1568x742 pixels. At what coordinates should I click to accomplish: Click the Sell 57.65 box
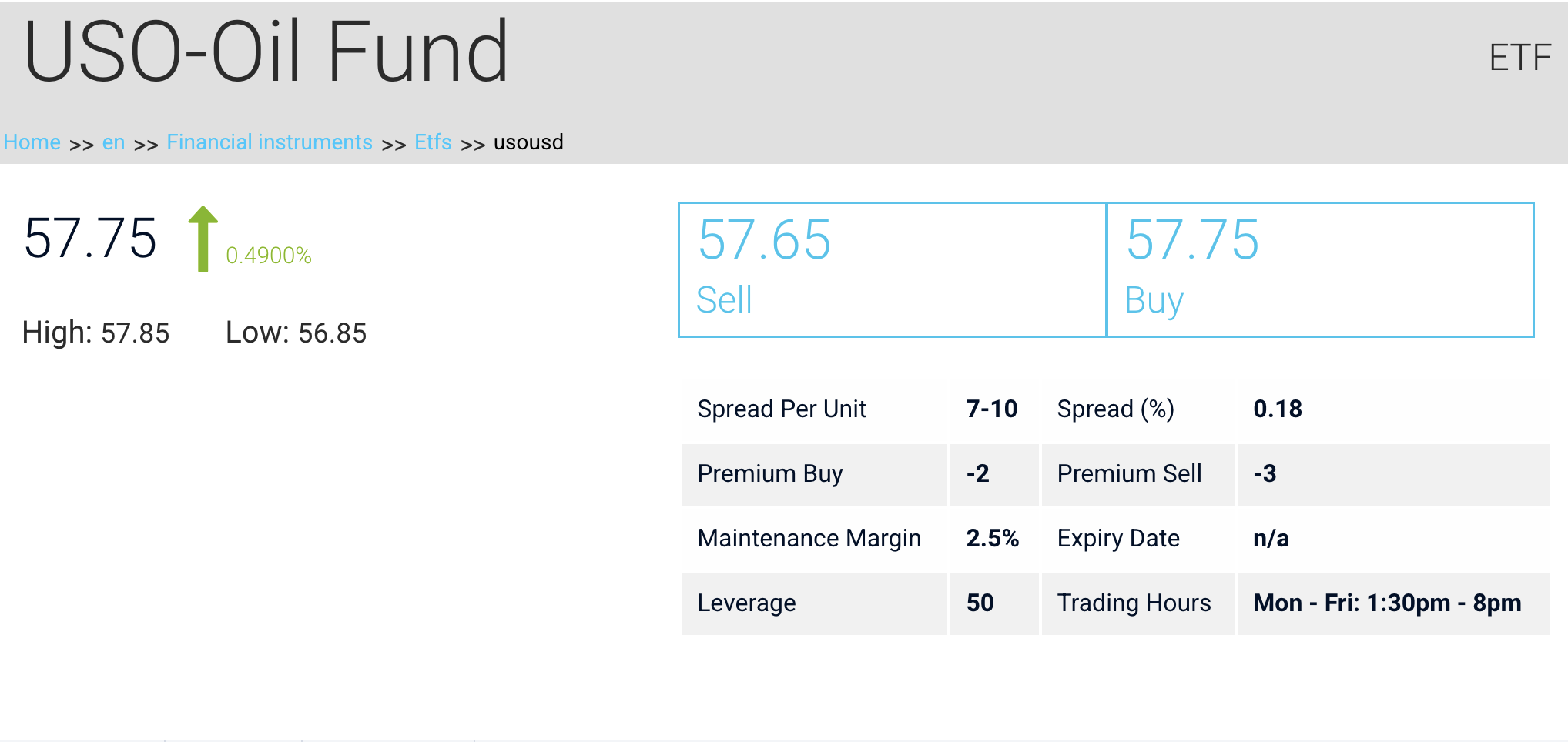pos(893,270)
